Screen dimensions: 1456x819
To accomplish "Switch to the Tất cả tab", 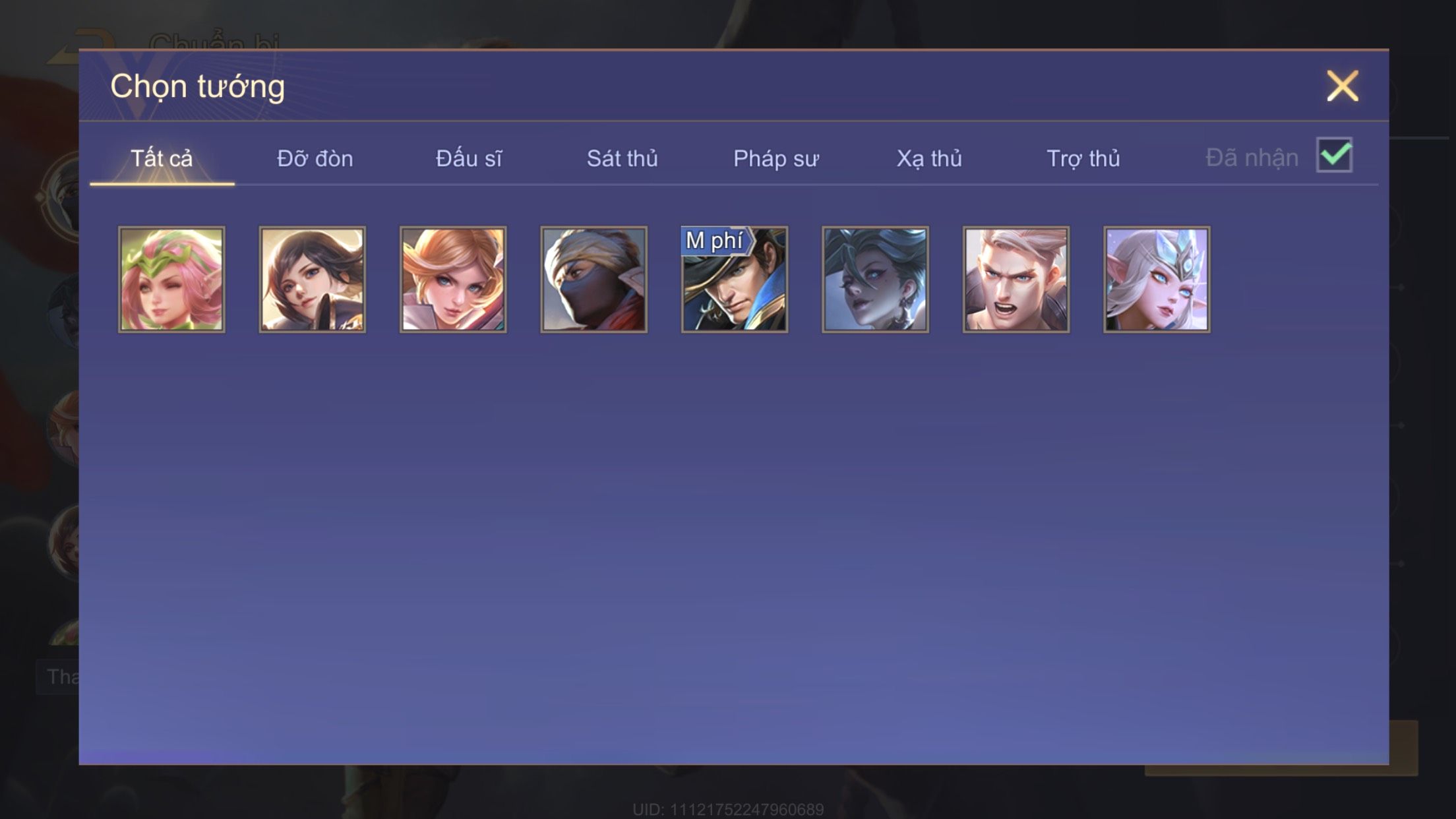I will click(162, 158).
